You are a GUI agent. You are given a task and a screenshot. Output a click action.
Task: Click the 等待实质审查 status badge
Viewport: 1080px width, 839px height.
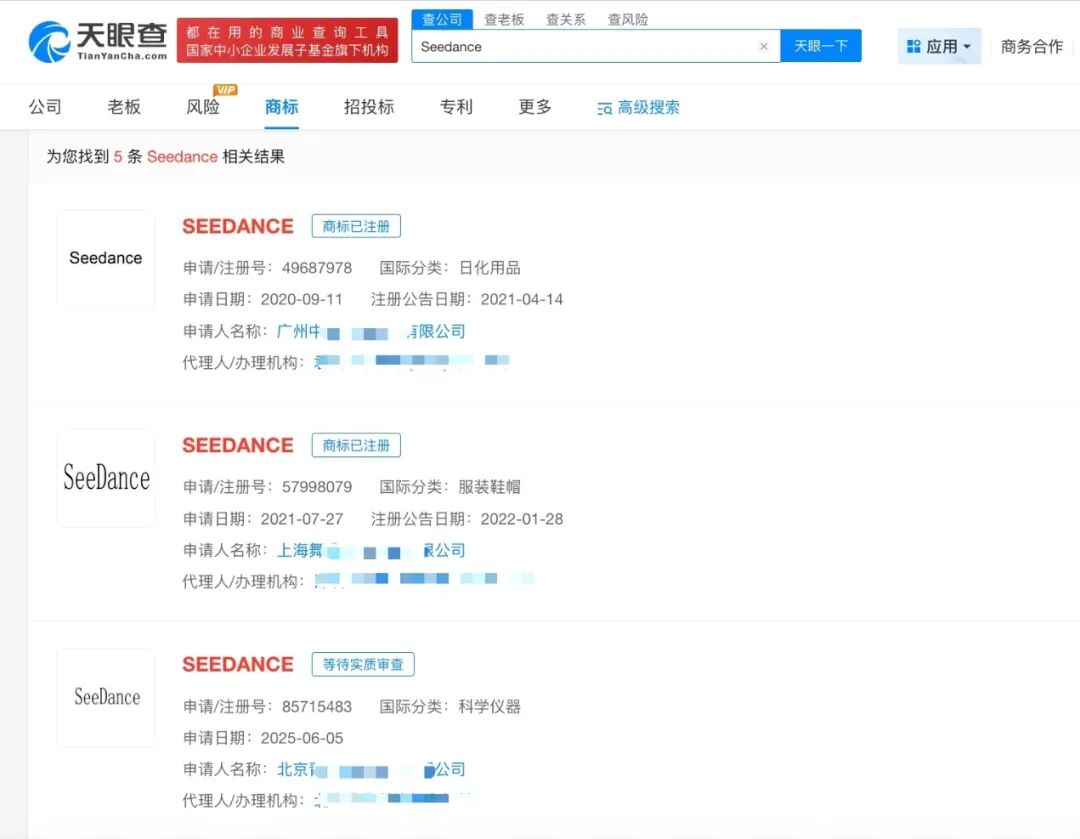click(x=363, y=664)
